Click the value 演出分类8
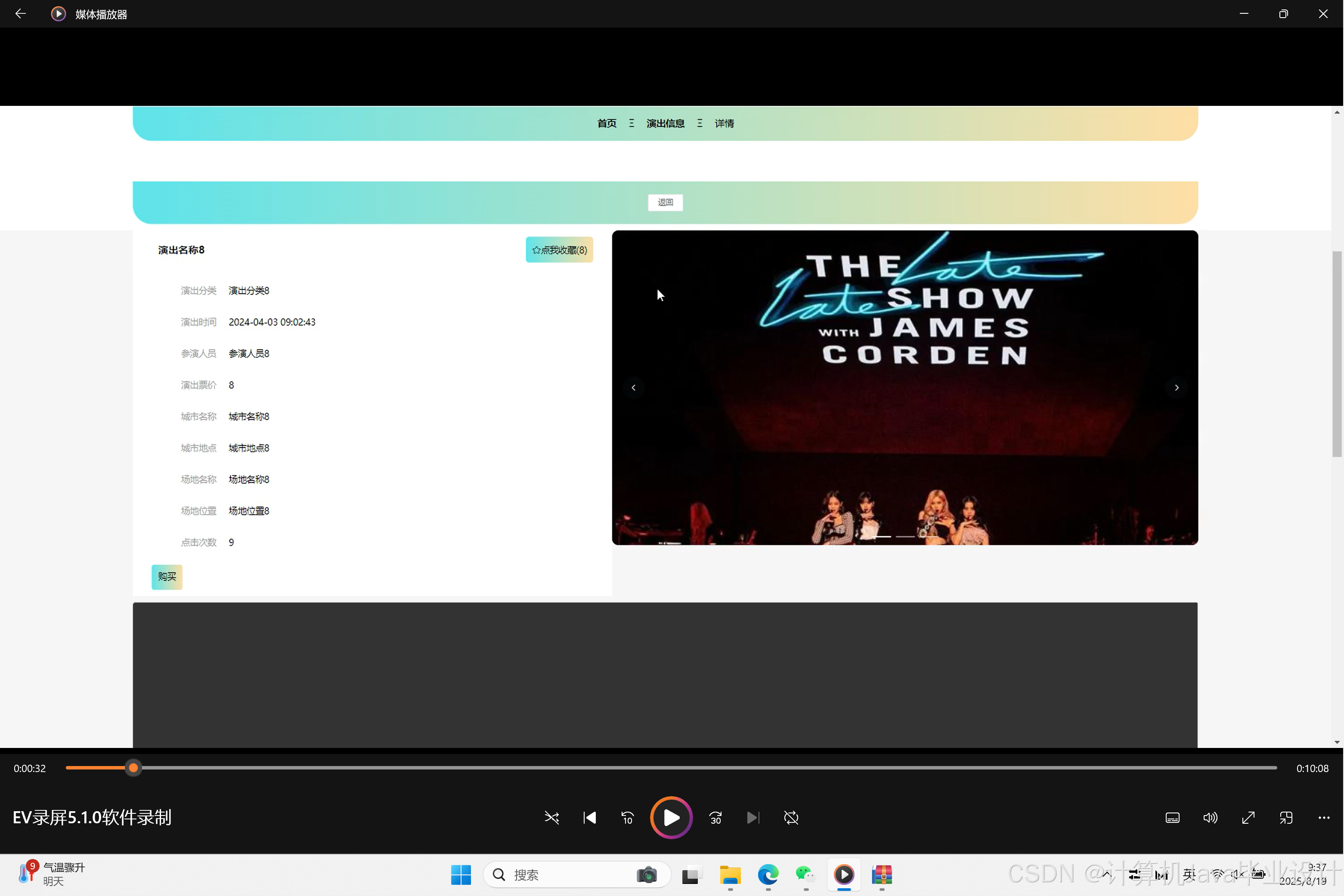 click(249, 290)
